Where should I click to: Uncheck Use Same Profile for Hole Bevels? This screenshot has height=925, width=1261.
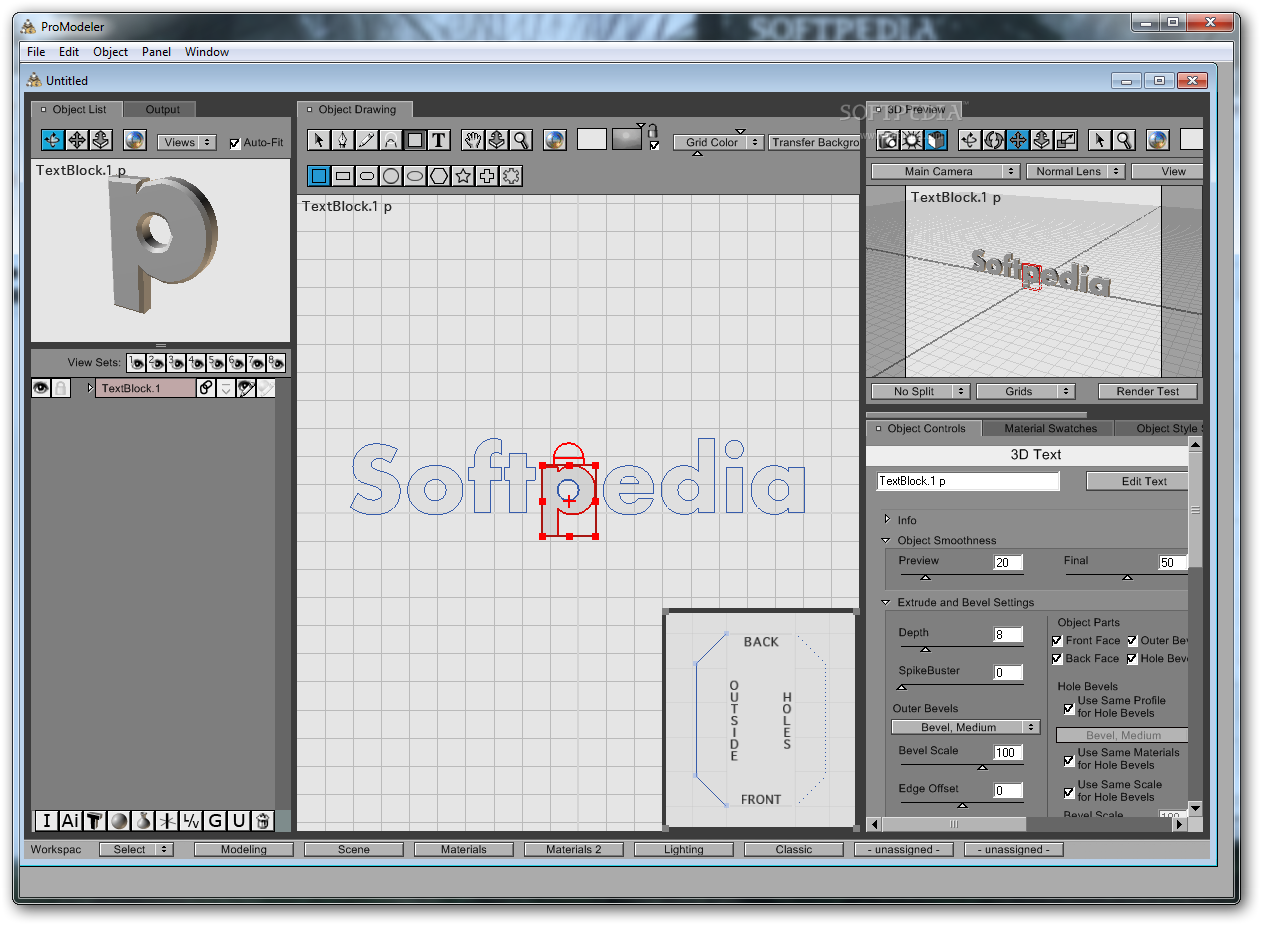[x=1069, y=708]
